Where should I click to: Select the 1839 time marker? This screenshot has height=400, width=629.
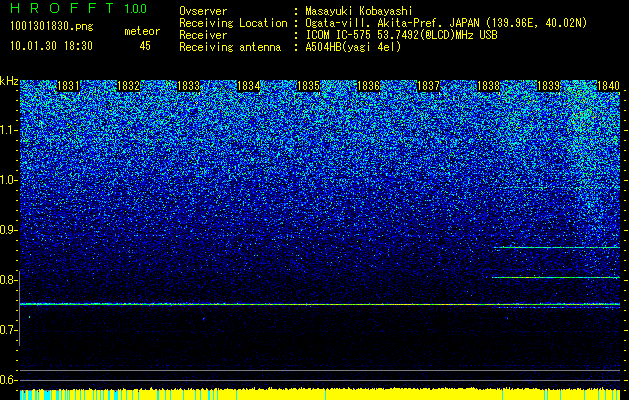[x=548, y=86]
